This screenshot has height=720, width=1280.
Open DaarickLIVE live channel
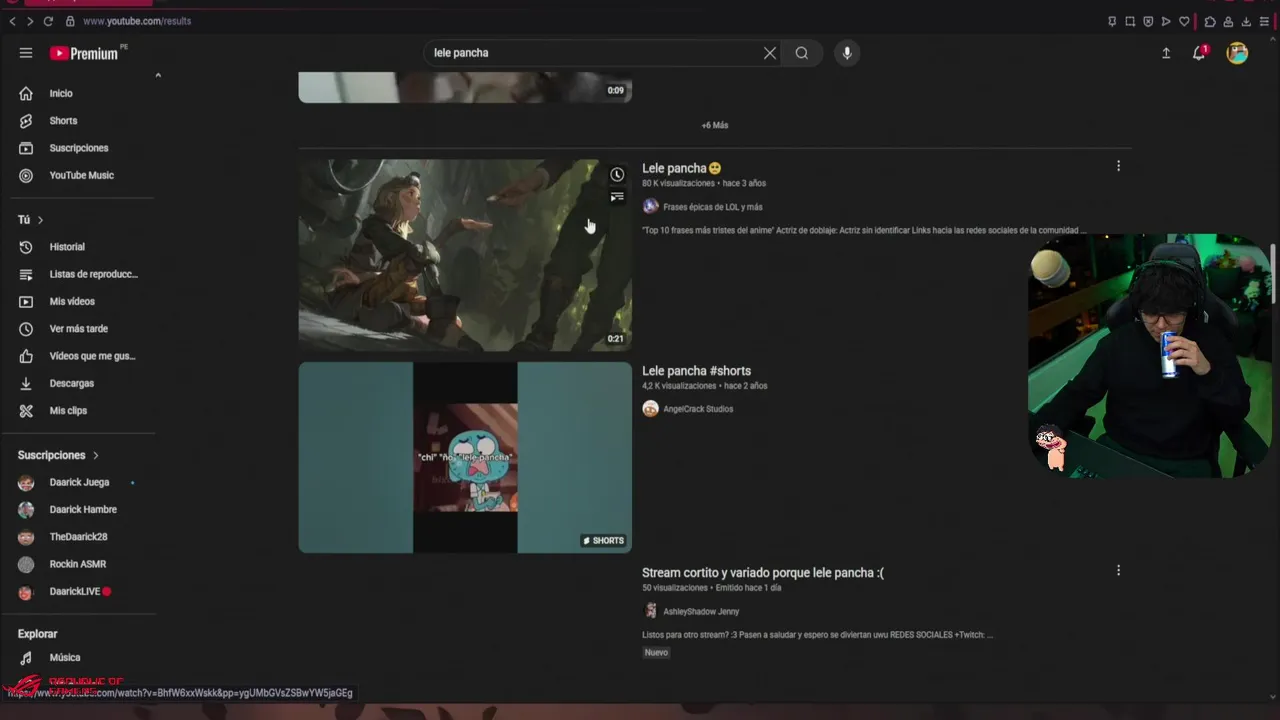pyautogui.click(x=80, y=591)
